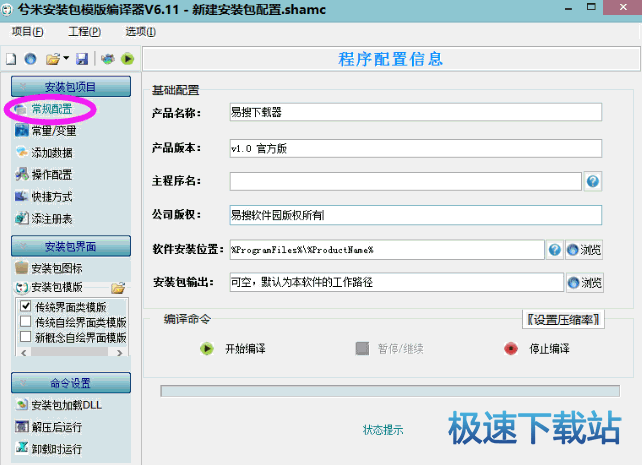
Task: Click the blue globe toolbar icon
Action: [30, 59]
